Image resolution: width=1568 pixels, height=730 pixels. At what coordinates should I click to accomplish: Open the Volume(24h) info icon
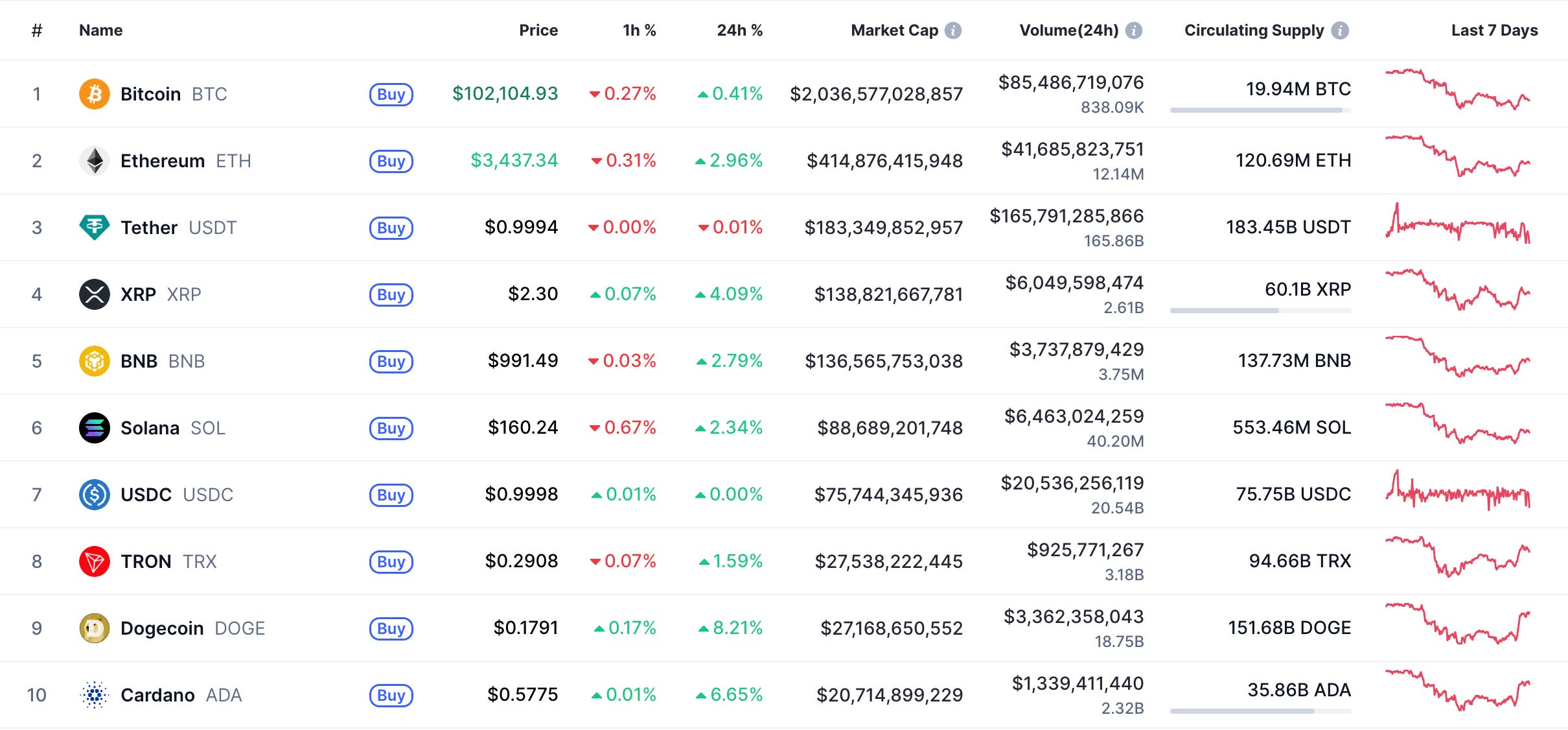1134,30
